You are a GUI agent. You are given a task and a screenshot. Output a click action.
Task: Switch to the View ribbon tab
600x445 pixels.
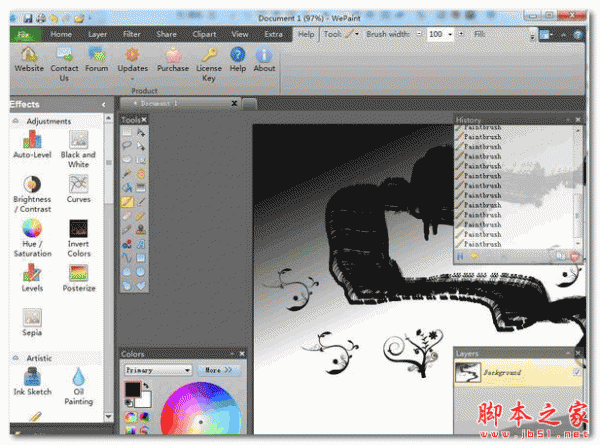coord(240,34)
